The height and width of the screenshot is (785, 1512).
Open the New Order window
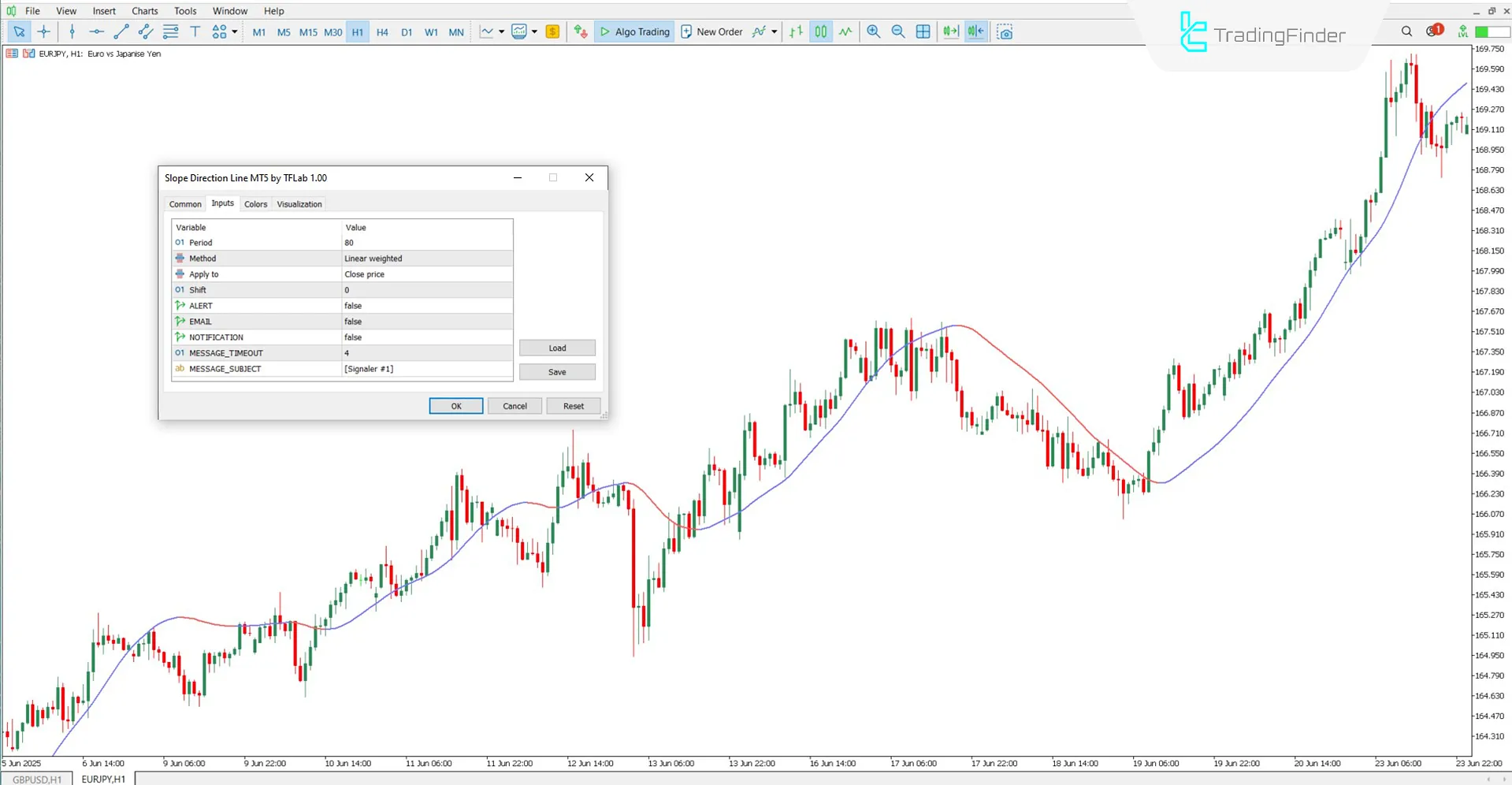tap(711, 32)
